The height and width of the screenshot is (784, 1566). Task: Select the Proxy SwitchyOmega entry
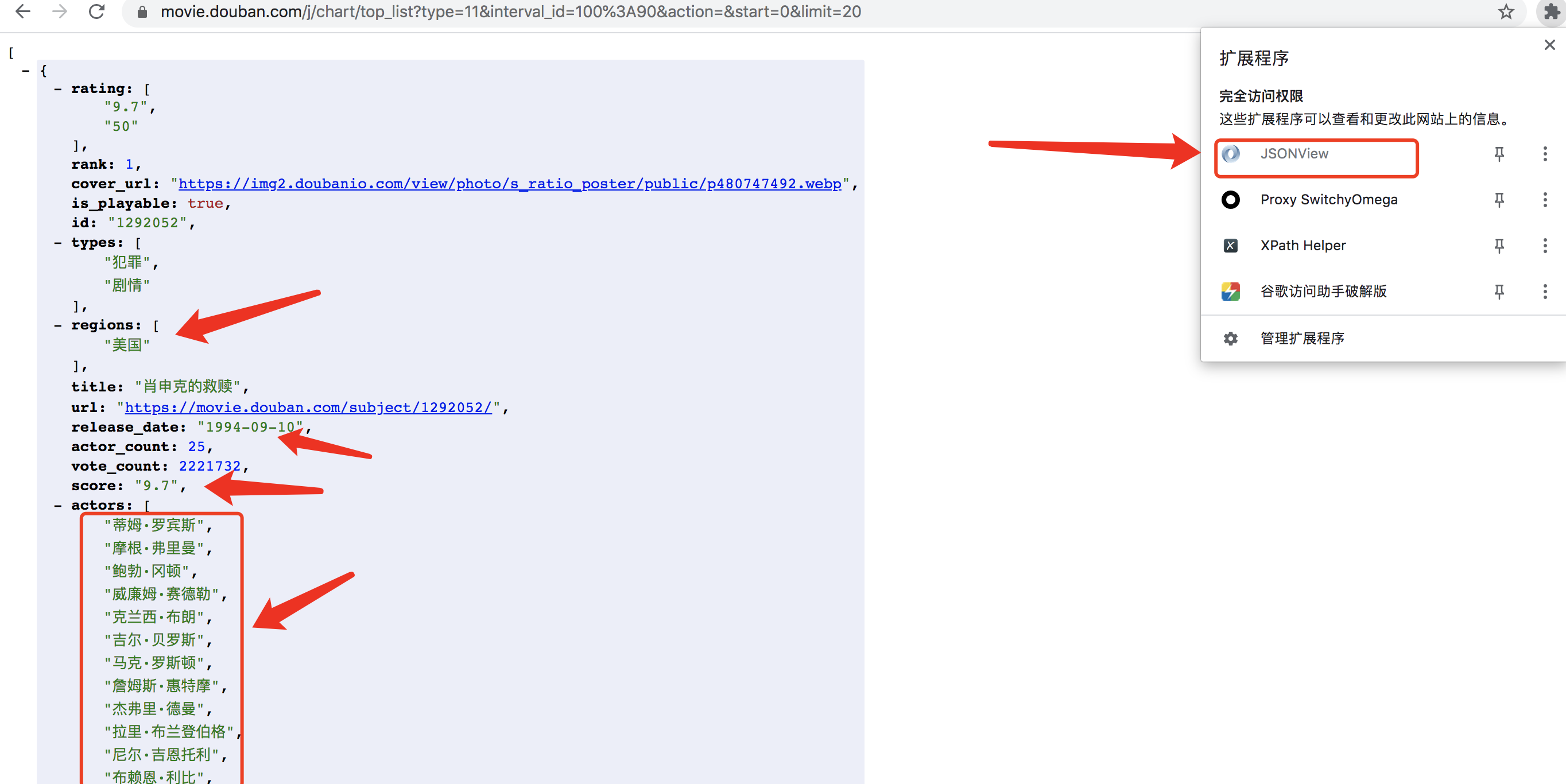(1328, 199)
